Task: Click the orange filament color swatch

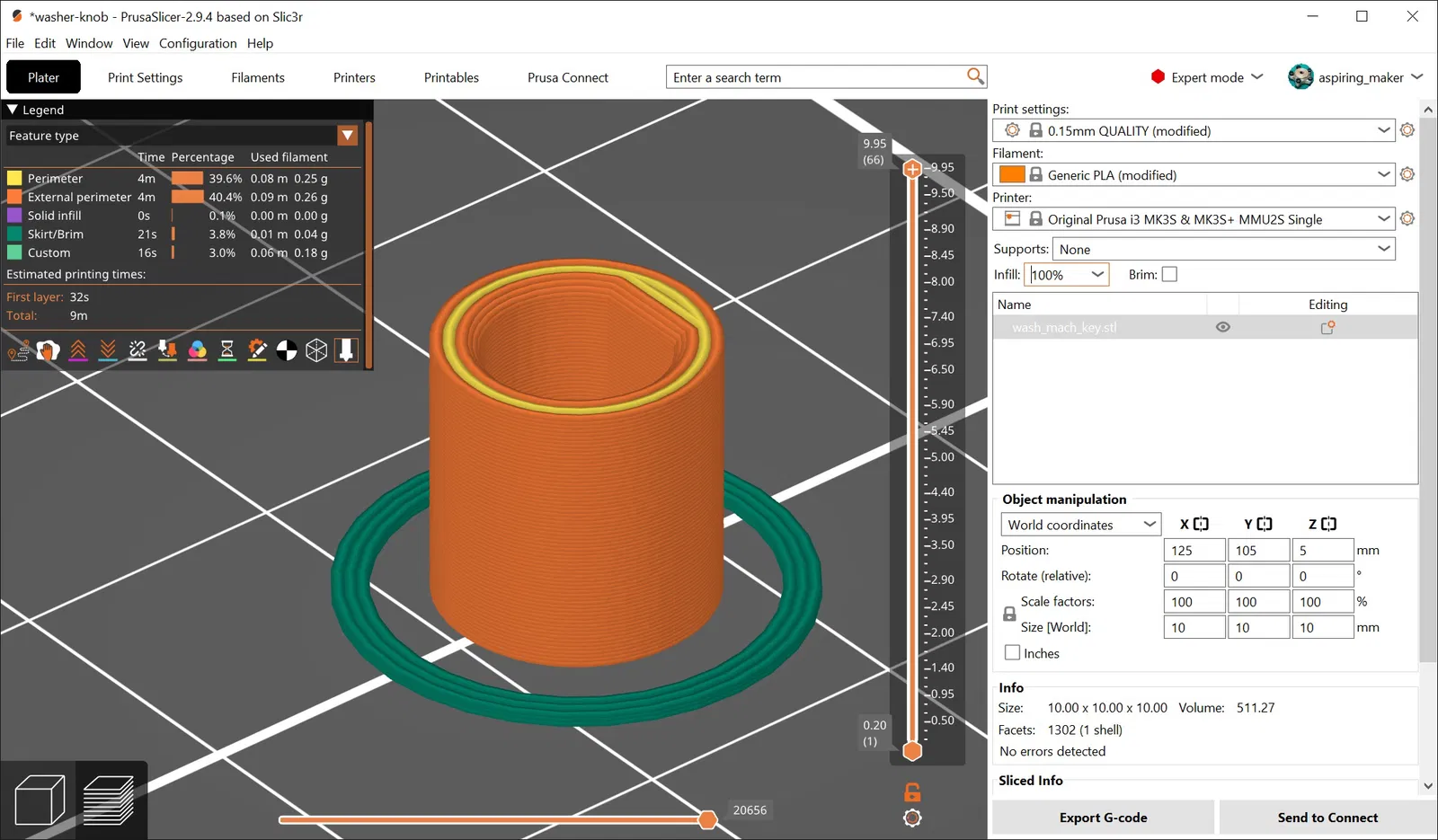Action: pyautogui.click(x=1012, y=175)
